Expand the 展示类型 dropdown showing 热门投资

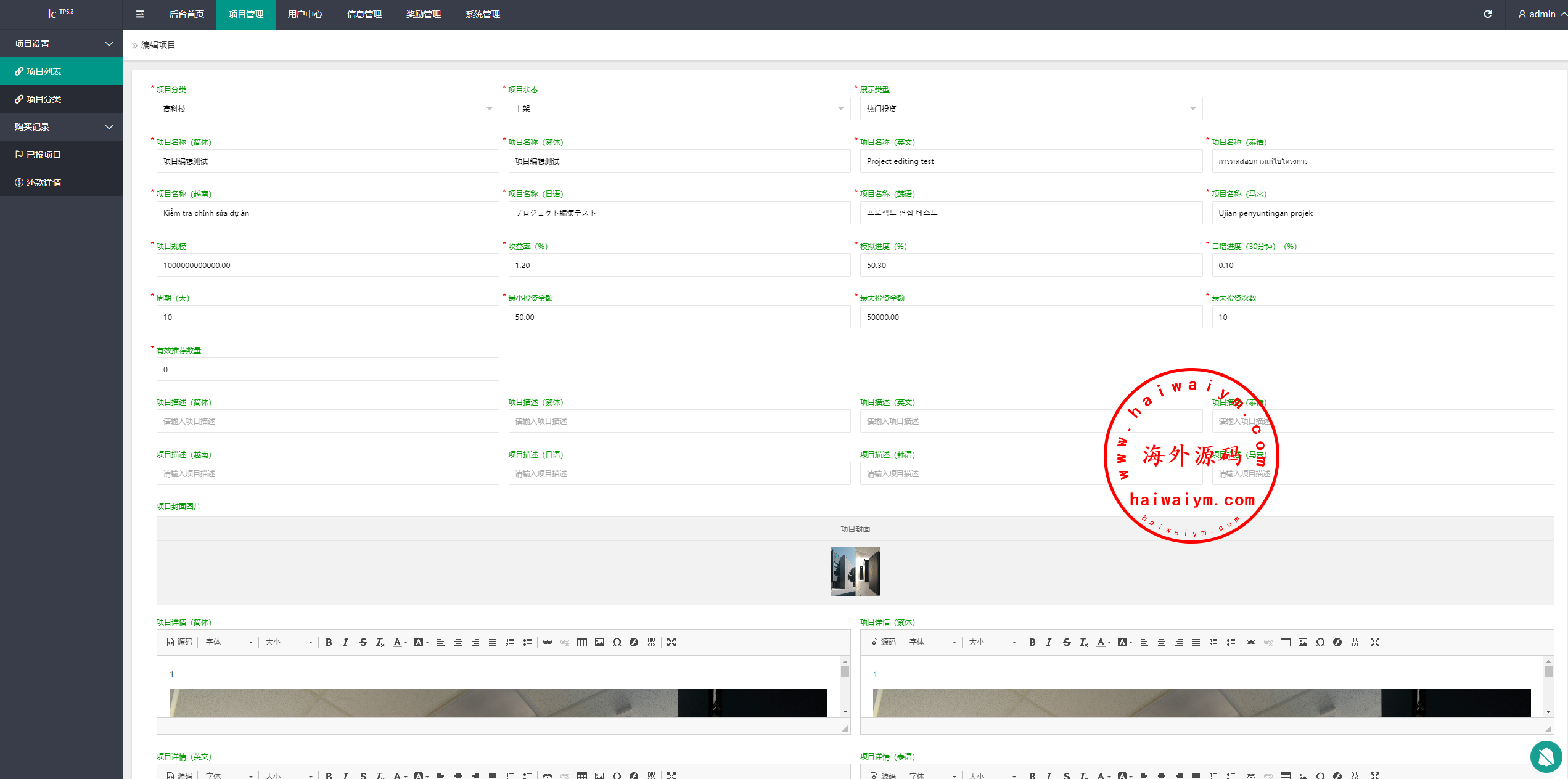point(1030,108)
